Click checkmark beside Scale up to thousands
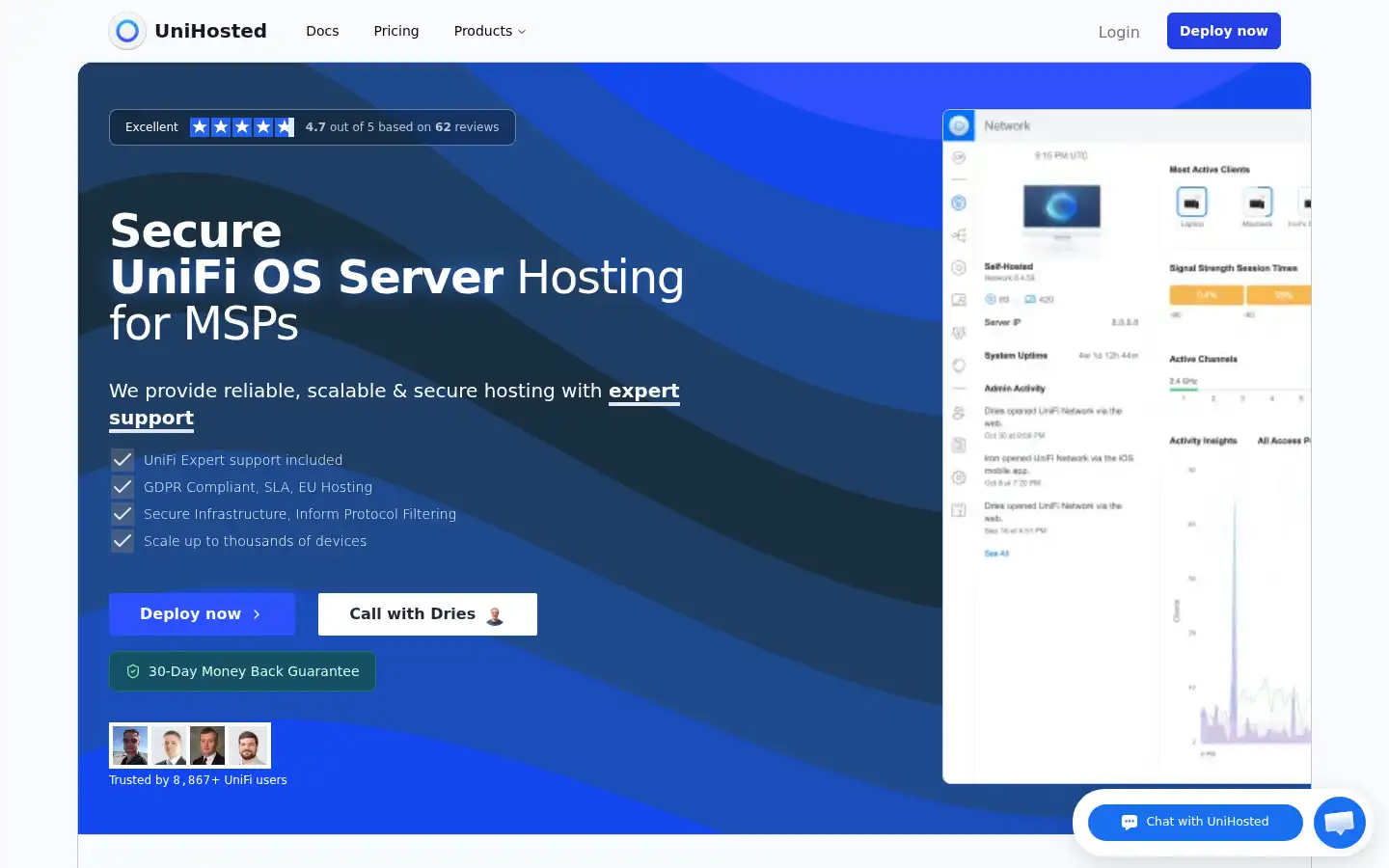1389x868 pixels. (x=123, y=540)
